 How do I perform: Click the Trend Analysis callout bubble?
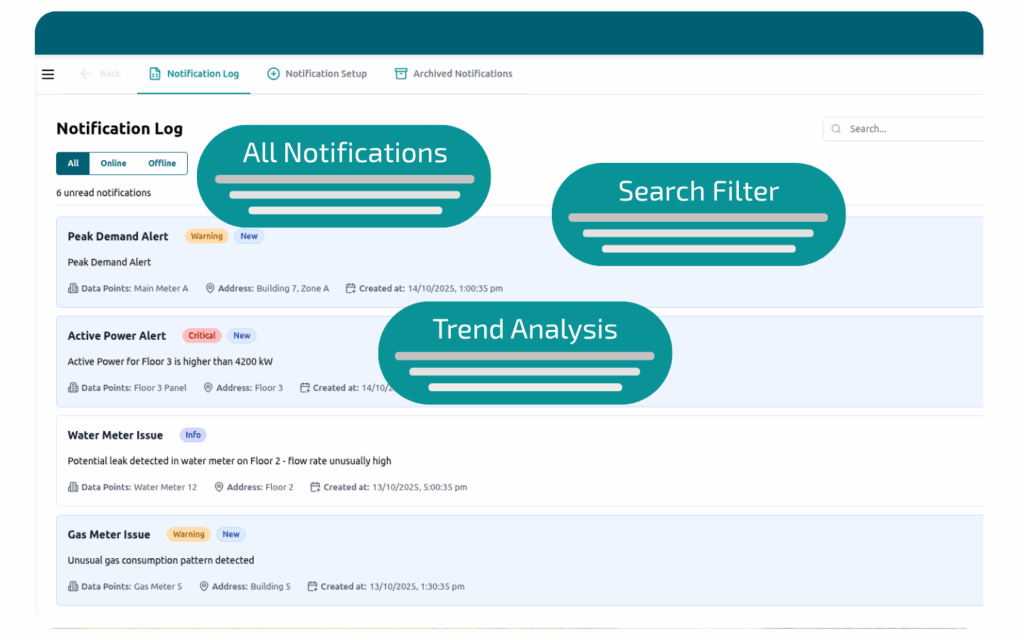click(525, 353)
